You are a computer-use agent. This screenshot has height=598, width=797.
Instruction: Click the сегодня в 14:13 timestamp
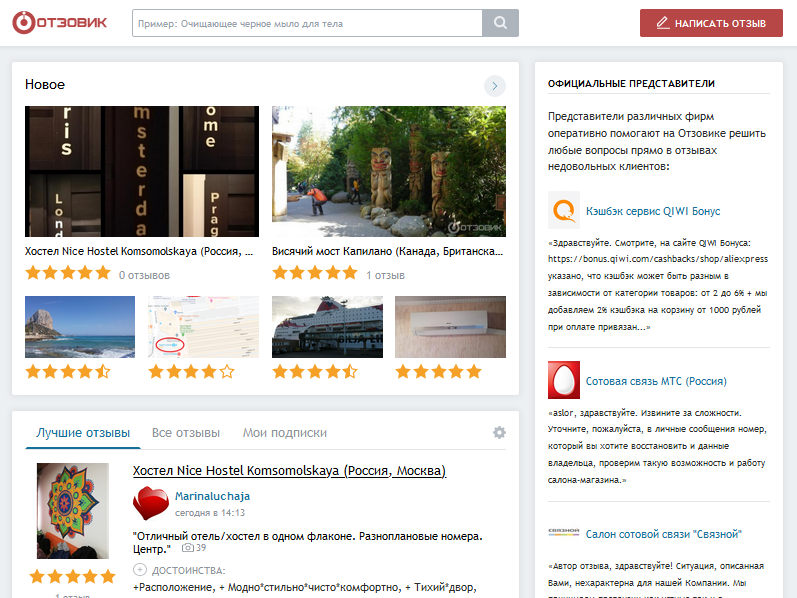210,513
